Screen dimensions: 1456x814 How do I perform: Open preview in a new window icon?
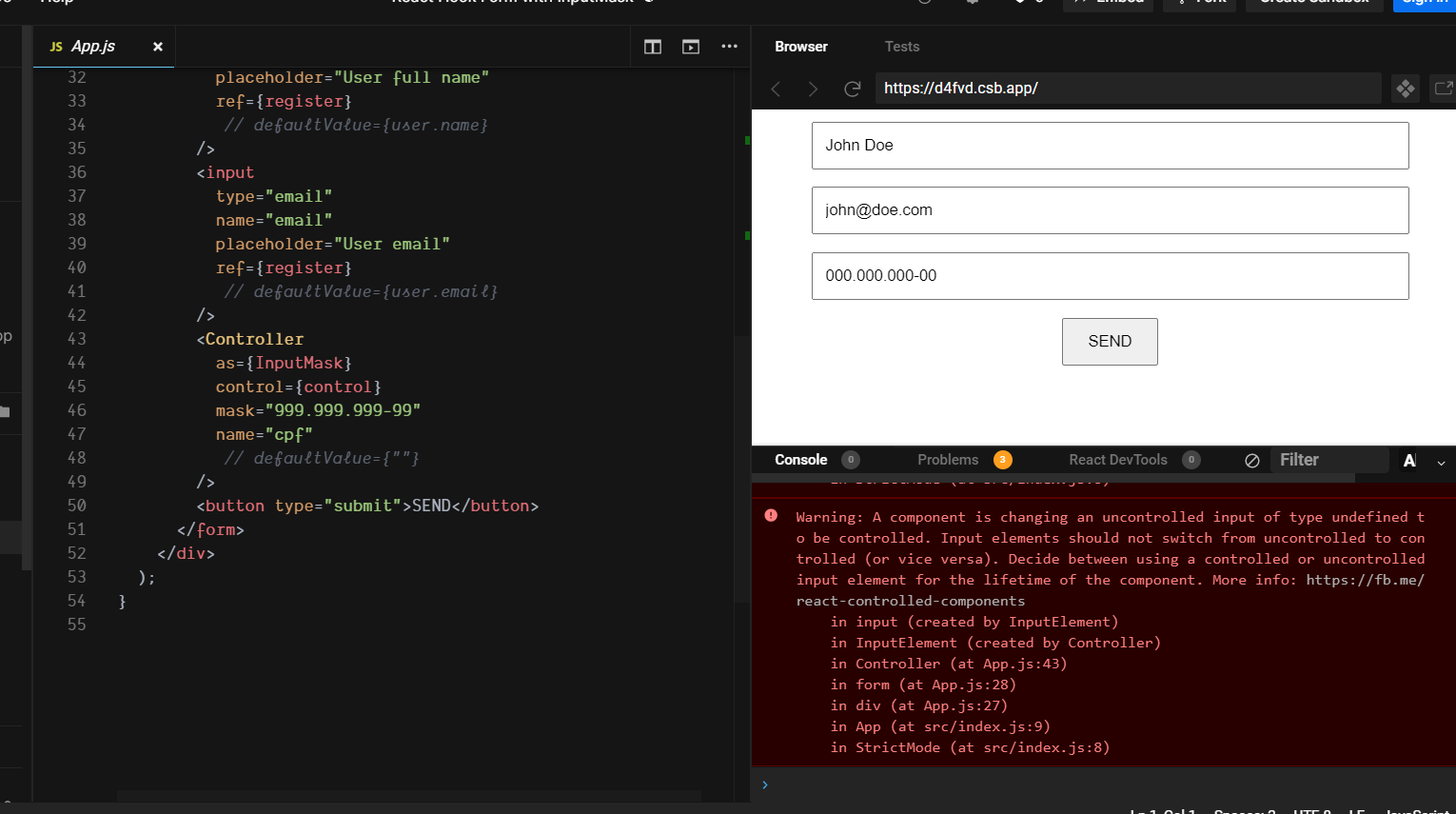(690, 46)
